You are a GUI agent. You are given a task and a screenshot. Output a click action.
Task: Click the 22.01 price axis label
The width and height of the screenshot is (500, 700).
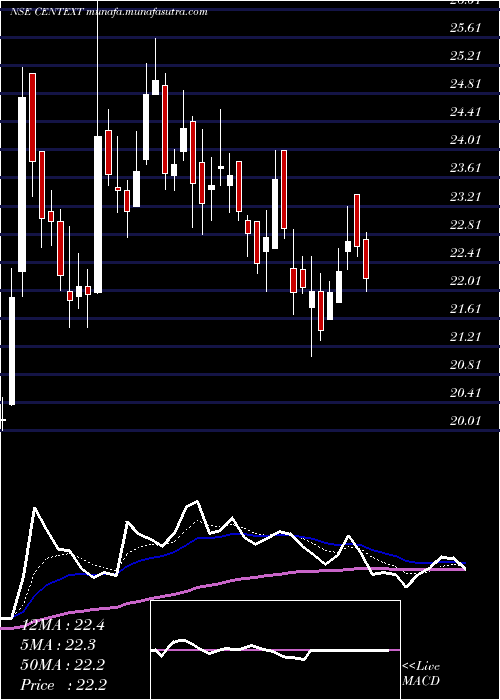coord(465,281)
